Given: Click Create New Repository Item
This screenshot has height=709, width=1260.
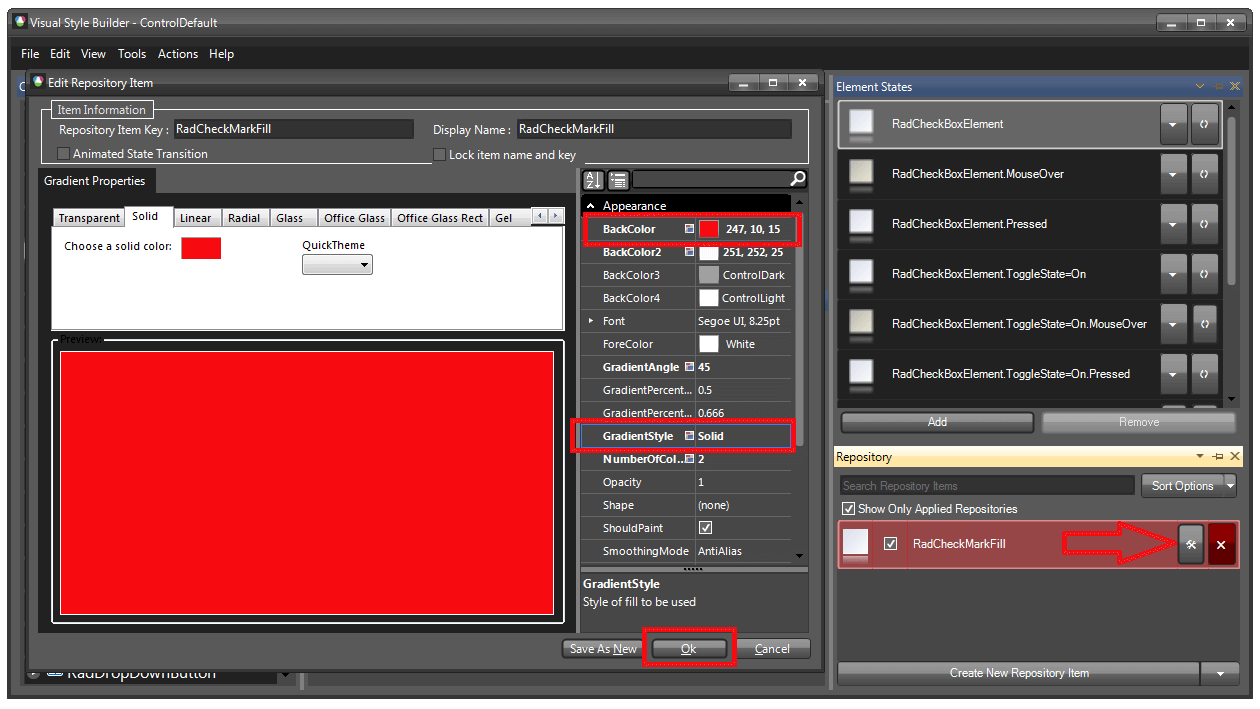Looking at the screenshot, I should click(1019, 673).
